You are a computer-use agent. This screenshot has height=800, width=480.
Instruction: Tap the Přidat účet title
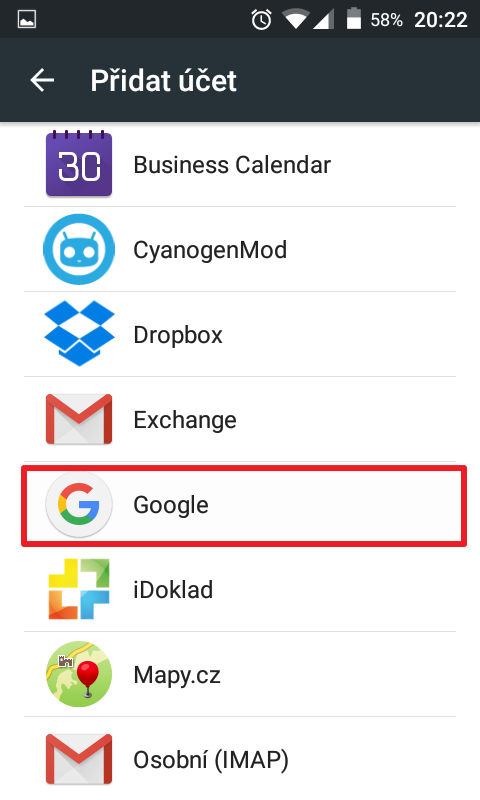click(163, 81)
